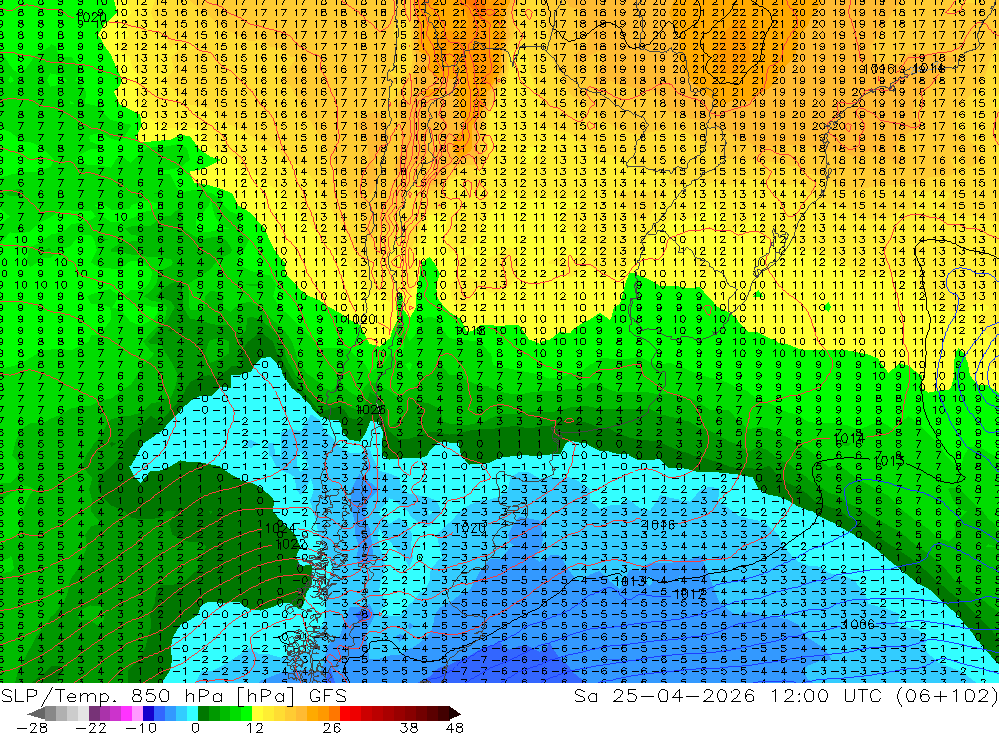This screenshot has height=733, width=1000.
Task: Click the '38' label under the color scale
Action: pos(409,727)
